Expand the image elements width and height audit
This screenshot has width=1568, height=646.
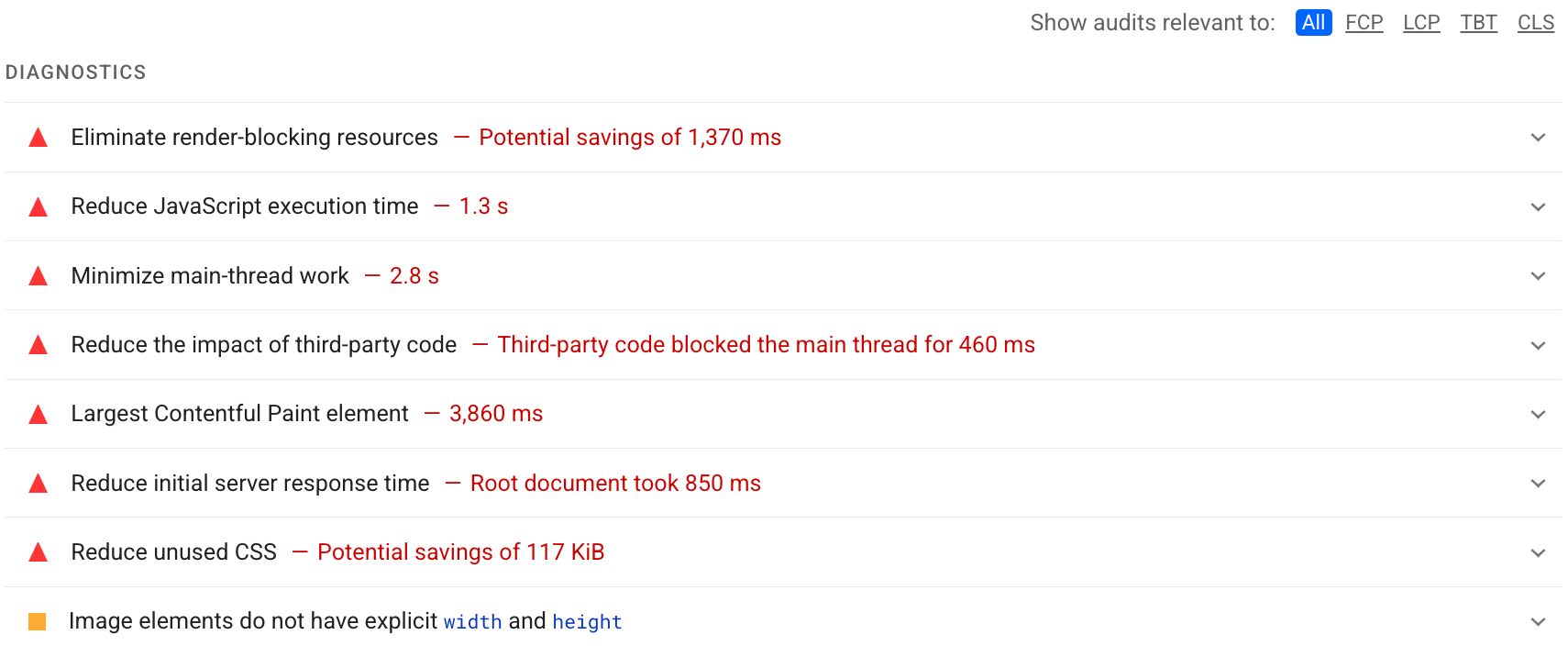pyautogui.click(x=1538, y=621)
